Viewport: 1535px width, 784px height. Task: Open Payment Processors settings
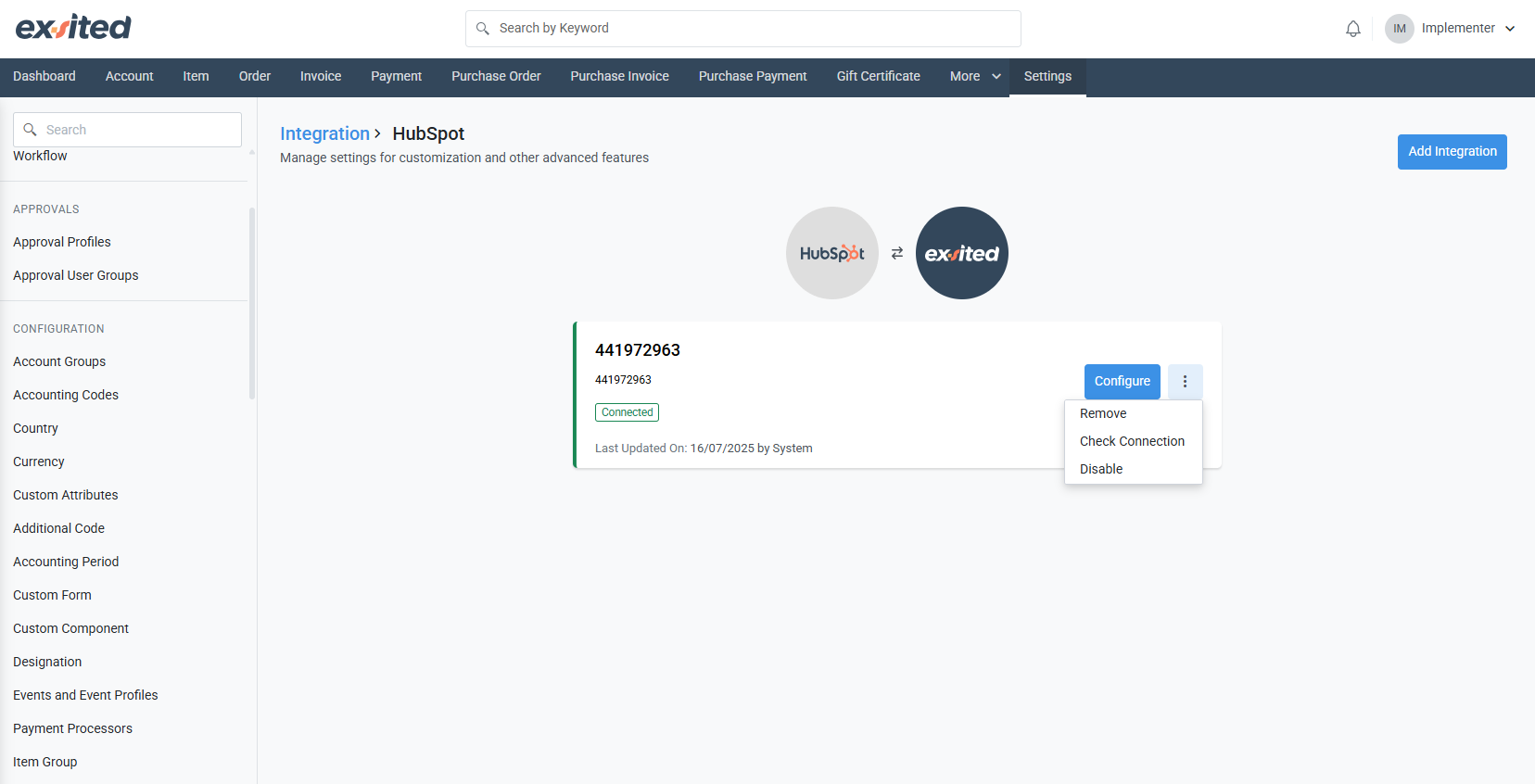72,728
